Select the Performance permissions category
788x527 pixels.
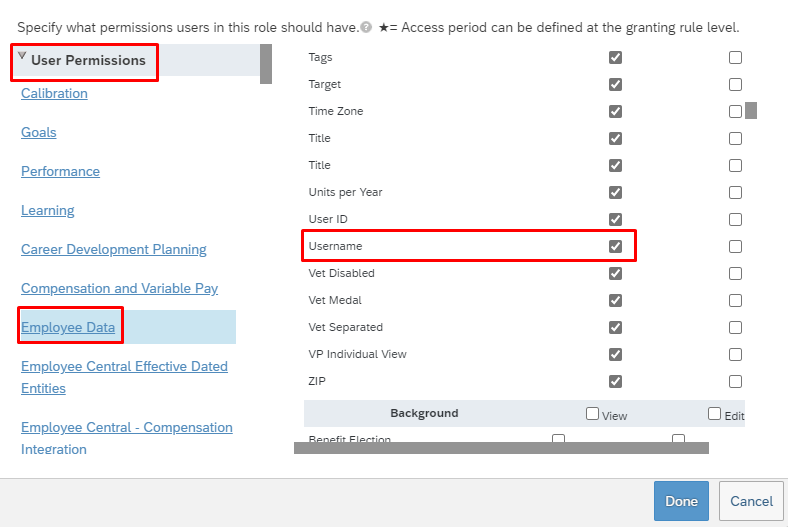tap(60, 171)
